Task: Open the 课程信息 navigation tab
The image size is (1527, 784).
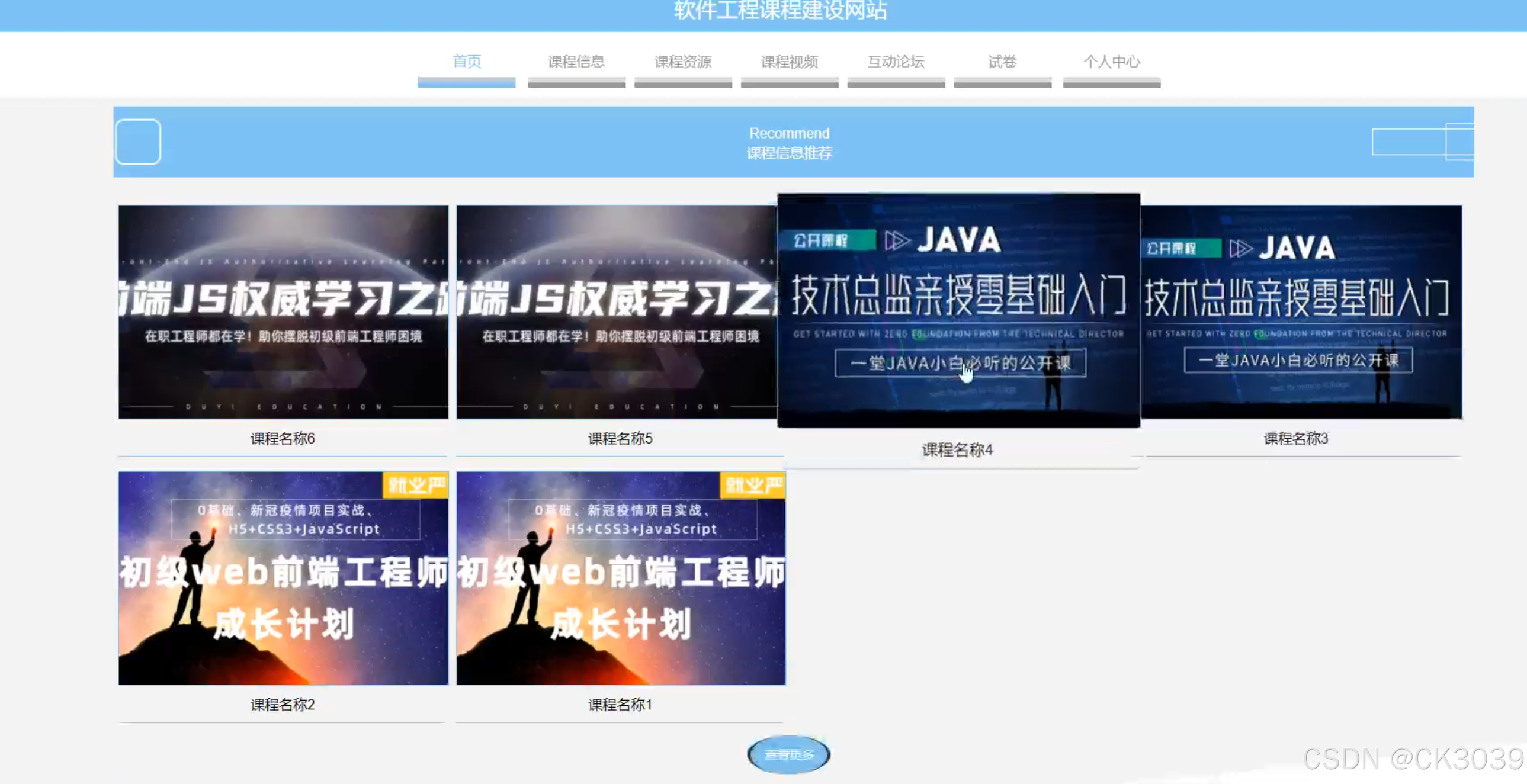Action: 576,62
